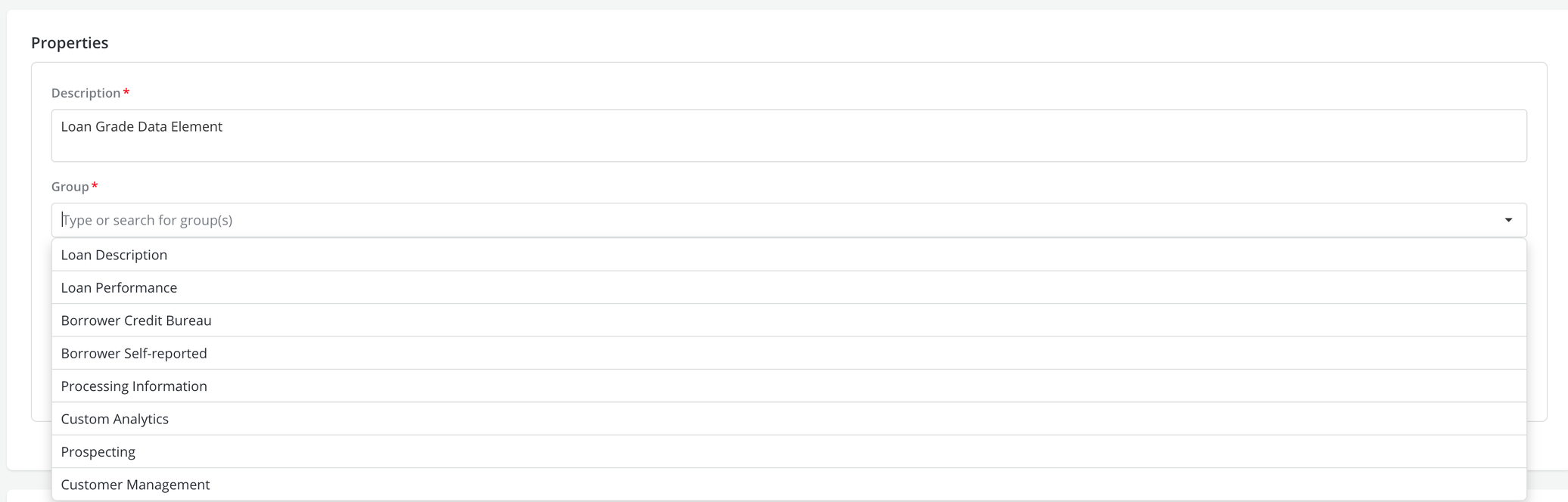Click empty space right of Properties heading

coord(757,43)
